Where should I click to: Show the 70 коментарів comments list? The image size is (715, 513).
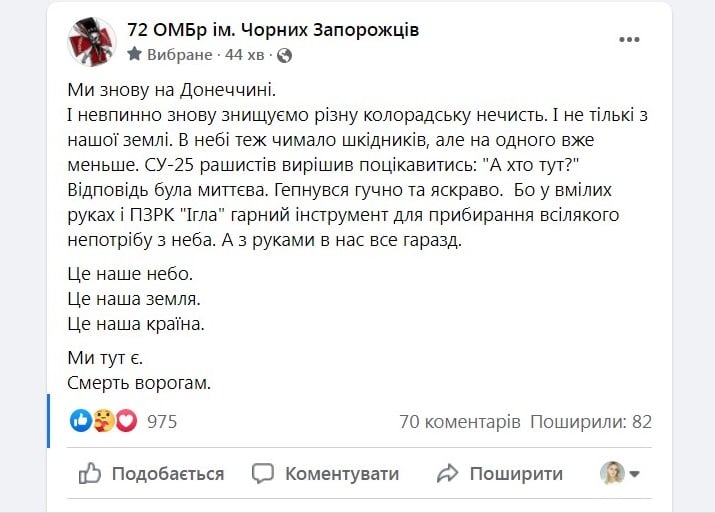tap(459, 422)
